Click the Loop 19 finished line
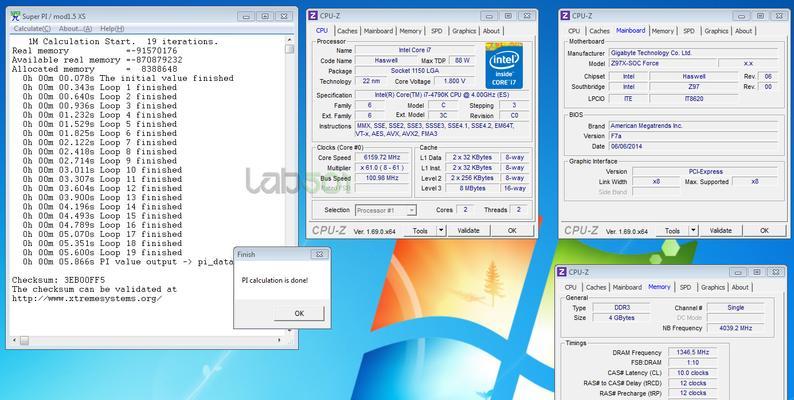This screenshot has width=794, height=400. pyautogui.click(x=102, y=253)
